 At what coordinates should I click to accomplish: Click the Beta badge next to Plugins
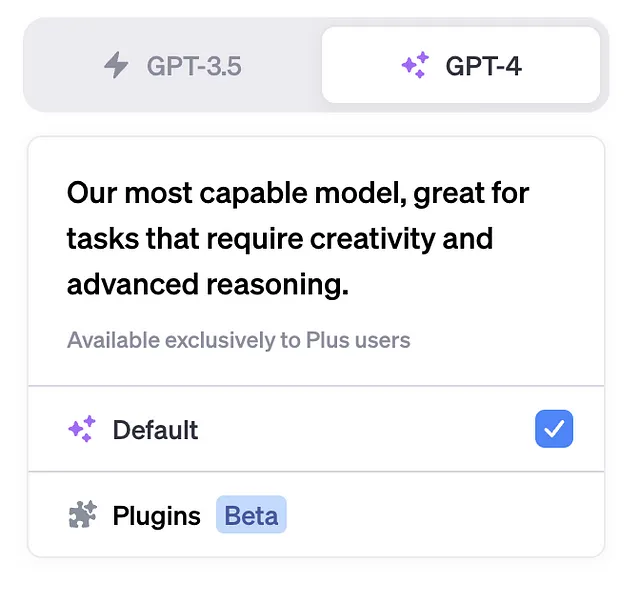point(251,515)
